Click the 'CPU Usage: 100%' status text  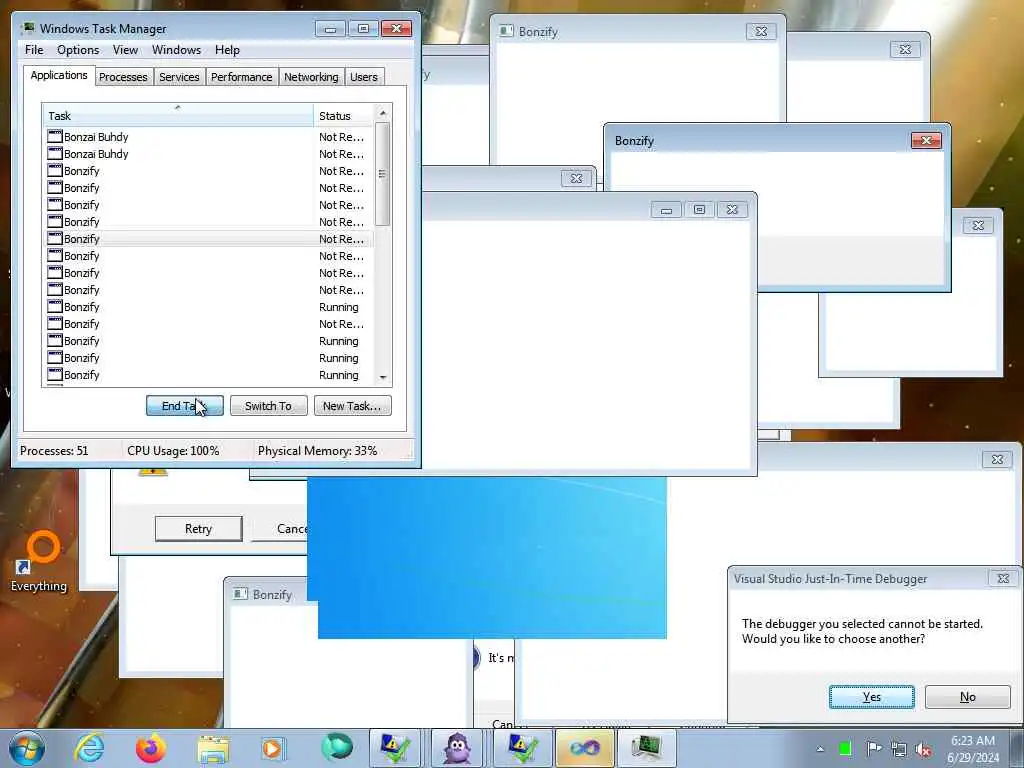tap(173, 451)
